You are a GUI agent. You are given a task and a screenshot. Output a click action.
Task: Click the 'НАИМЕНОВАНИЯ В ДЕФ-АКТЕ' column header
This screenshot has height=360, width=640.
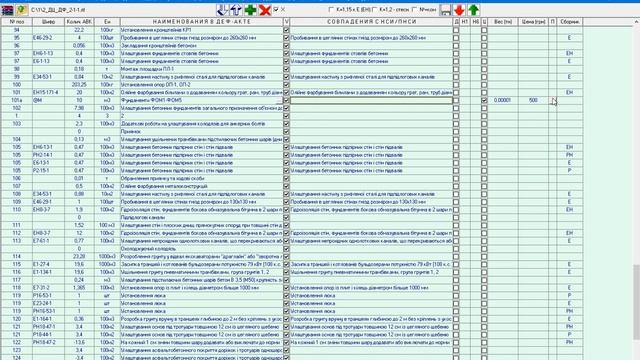point(202,22)
